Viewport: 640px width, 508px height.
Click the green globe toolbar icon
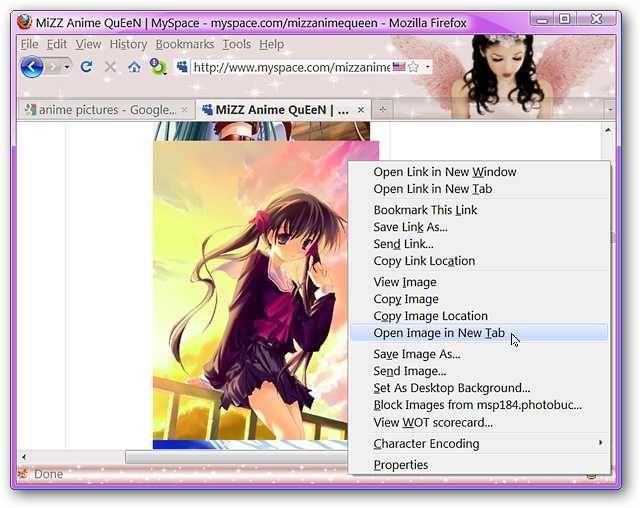(x=158, y=67)
